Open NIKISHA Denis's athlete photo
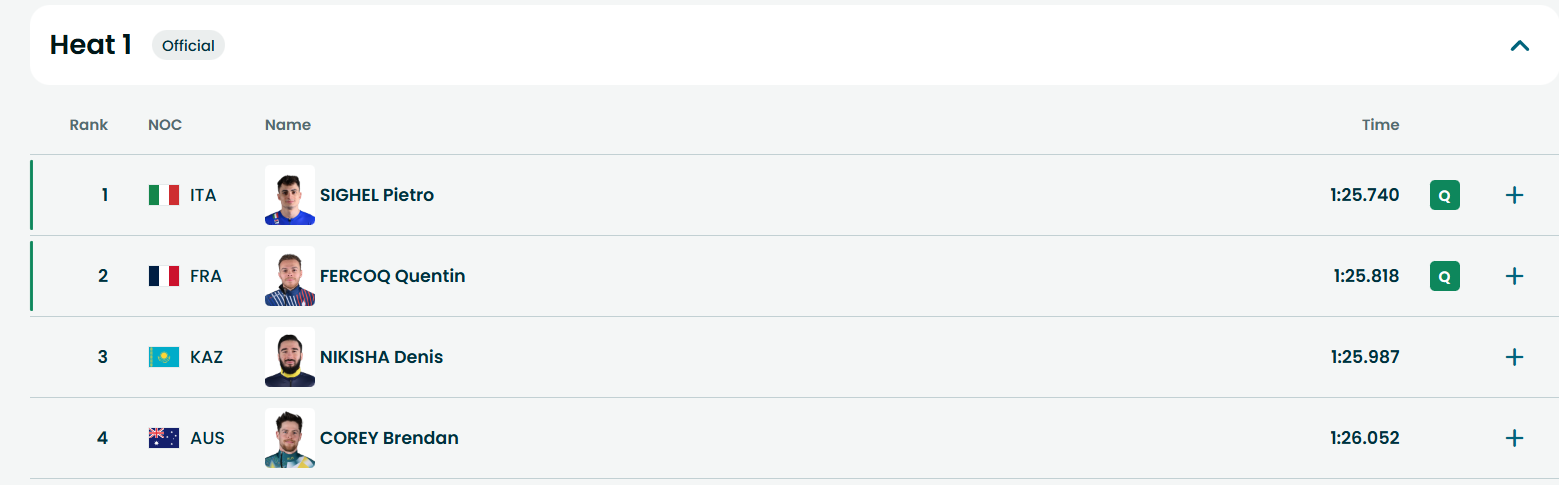 (290, 357)
